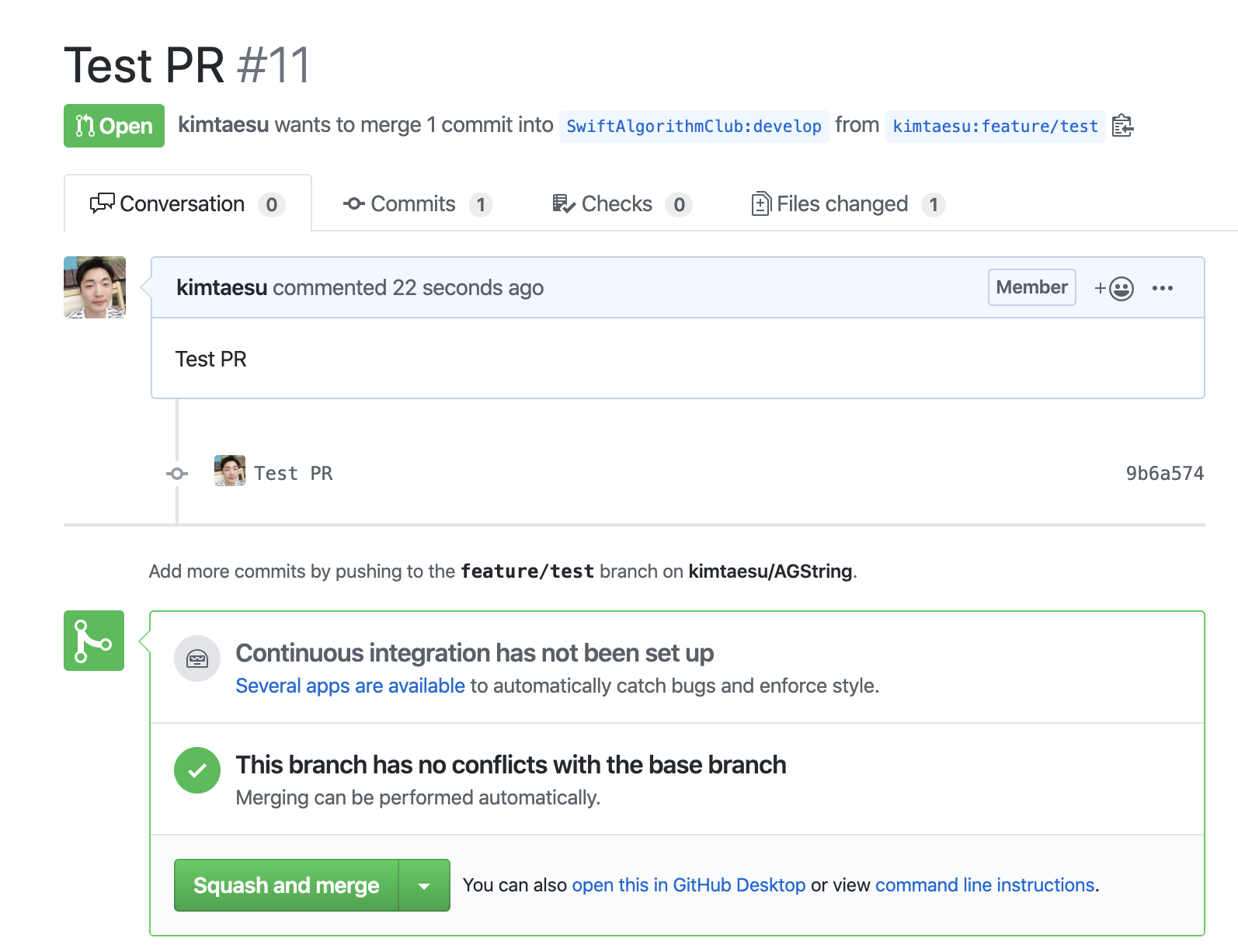Copy the head branch name via clipboard icon
The width and height of the screenshot is (1238, 952).
tap(1122, 126)
